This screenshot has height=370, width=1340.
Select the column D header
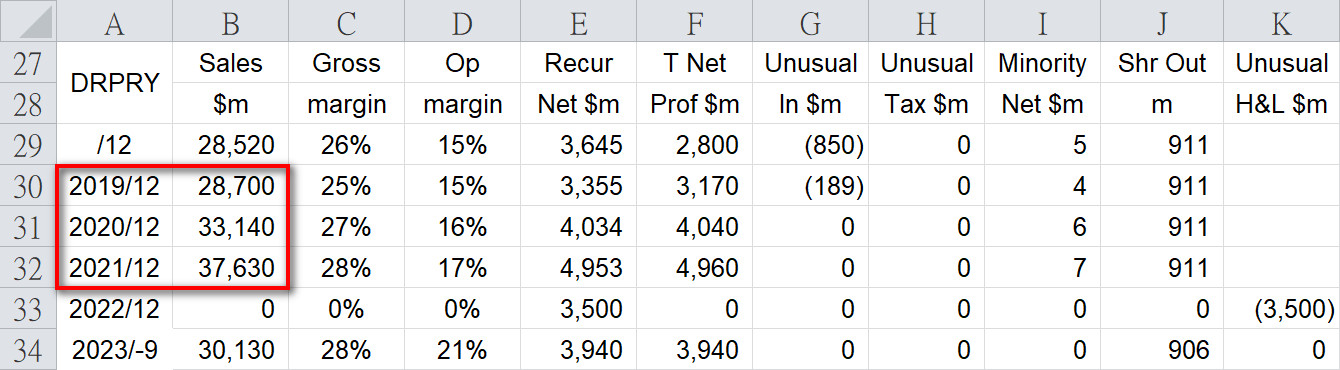[462, 20]
